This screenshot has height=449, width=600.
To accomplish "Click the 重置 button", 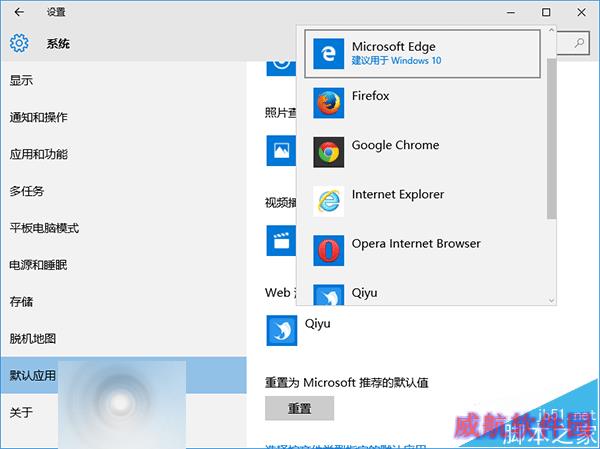I will coord(299,408).
